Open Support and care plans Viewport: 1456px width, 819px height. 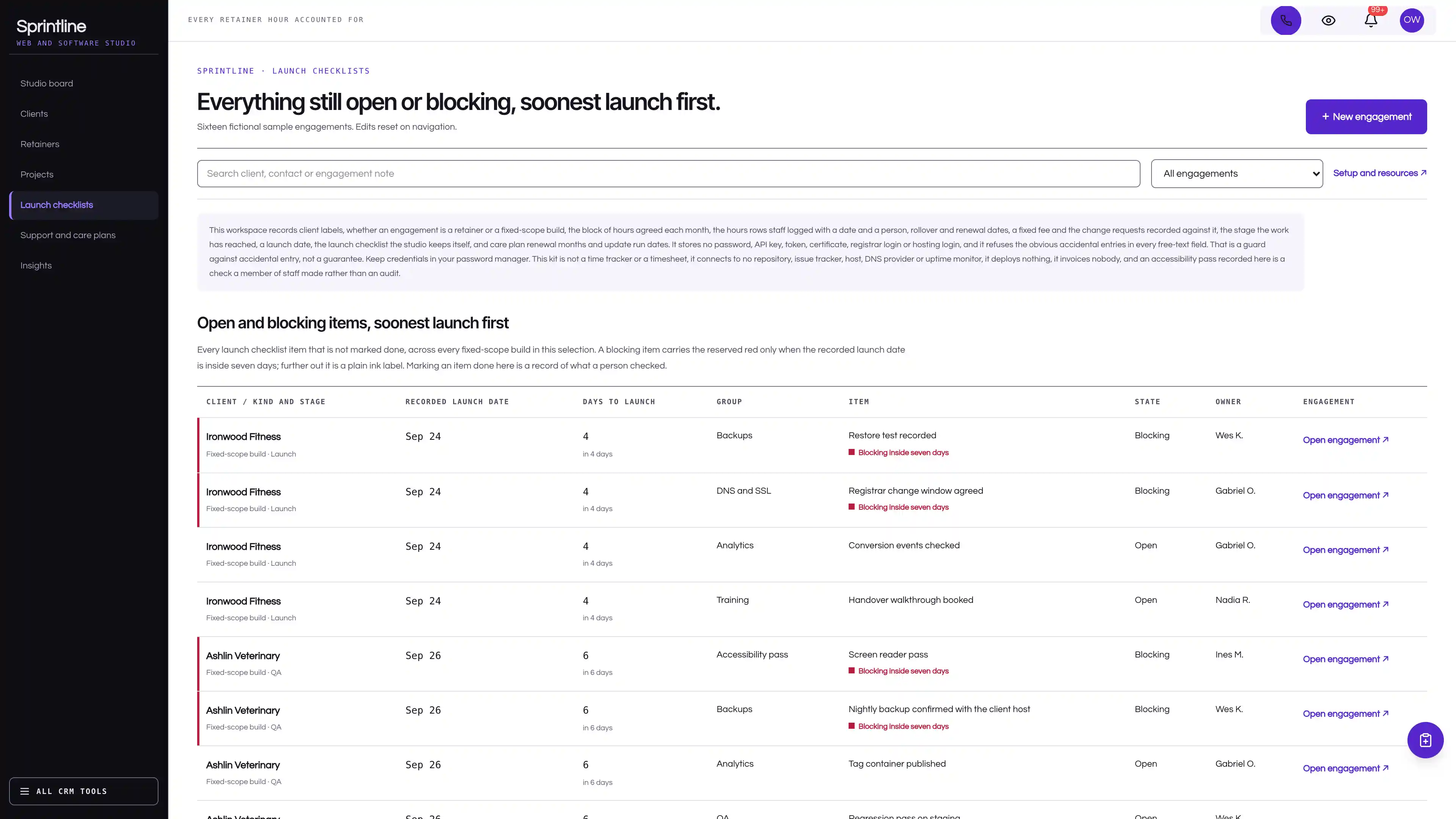[84, 236]
